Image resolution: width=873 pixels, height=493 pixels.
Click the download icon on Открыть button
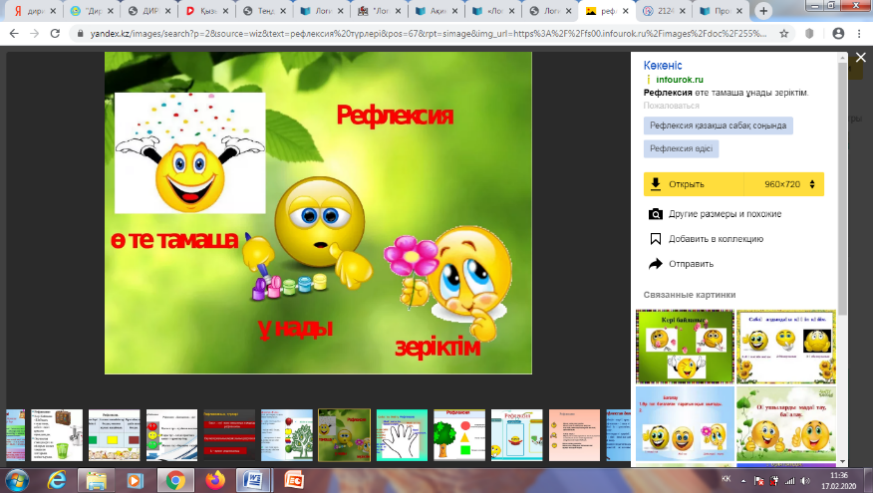(x=655, y=184)
